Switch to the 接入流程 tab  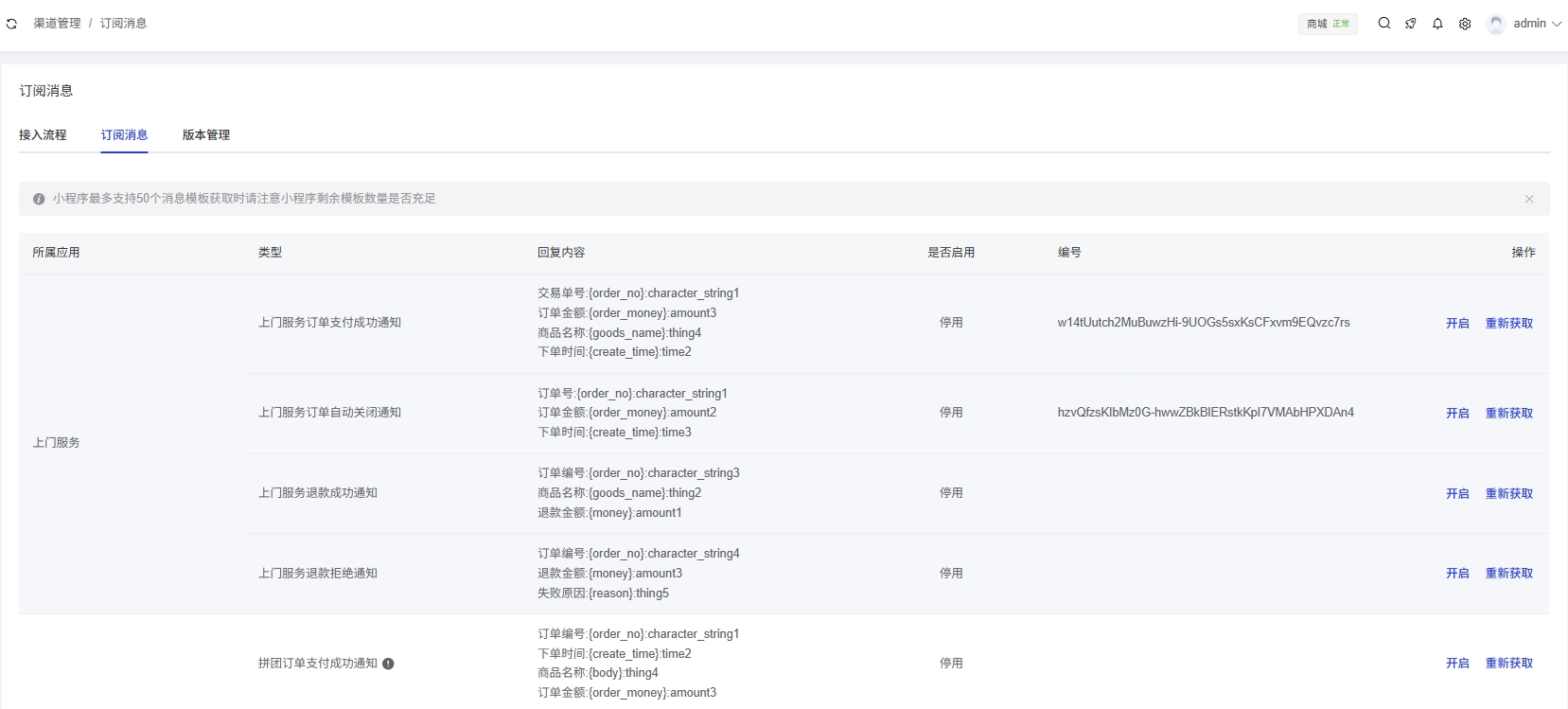coord(43,134)
